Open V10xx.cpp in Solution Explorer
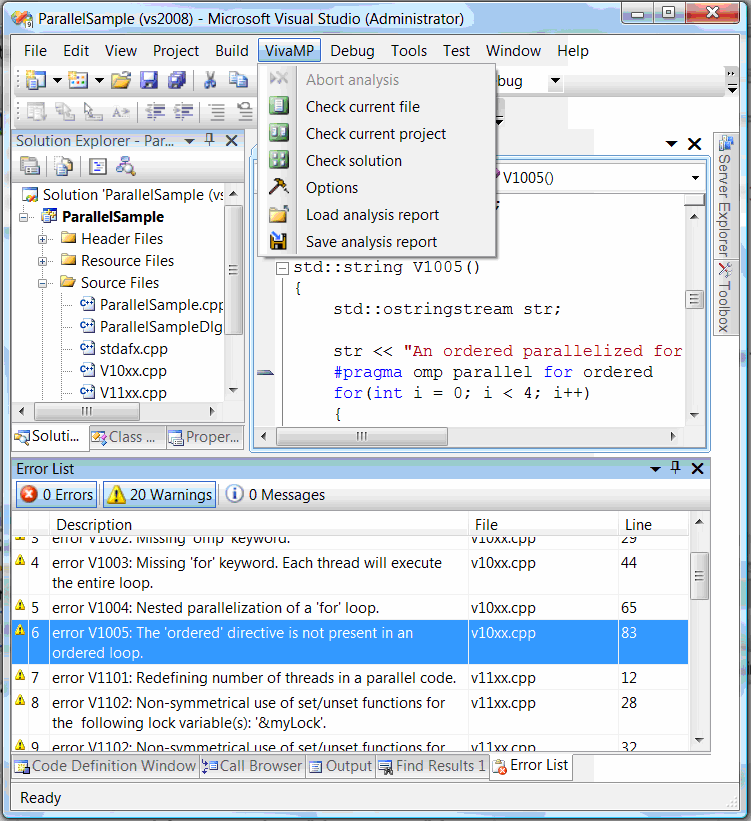This screenshot has width=751, height=821. (133, 371)
